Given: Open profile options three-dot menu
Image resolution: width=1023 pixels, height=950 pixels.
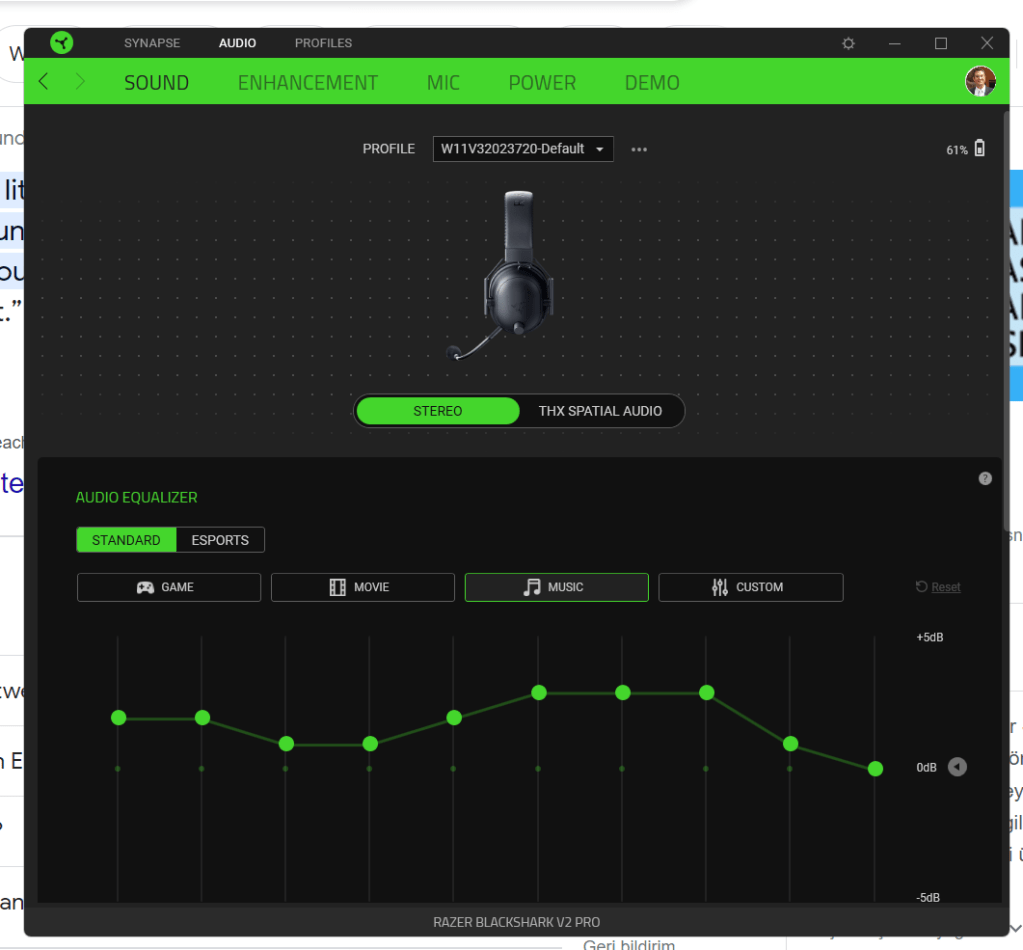Looking at the screenshot, I should (639, 149).
